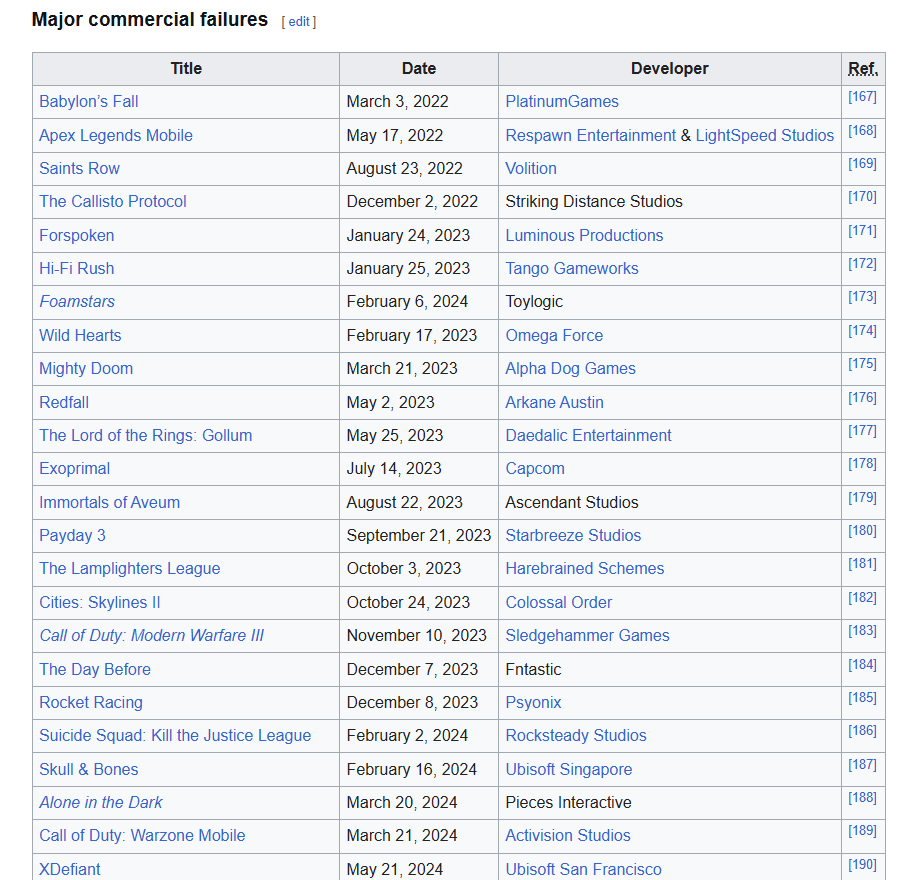Open Immortals of Aveum link
The height and width of the screenshot is (880, 919).
110,502
